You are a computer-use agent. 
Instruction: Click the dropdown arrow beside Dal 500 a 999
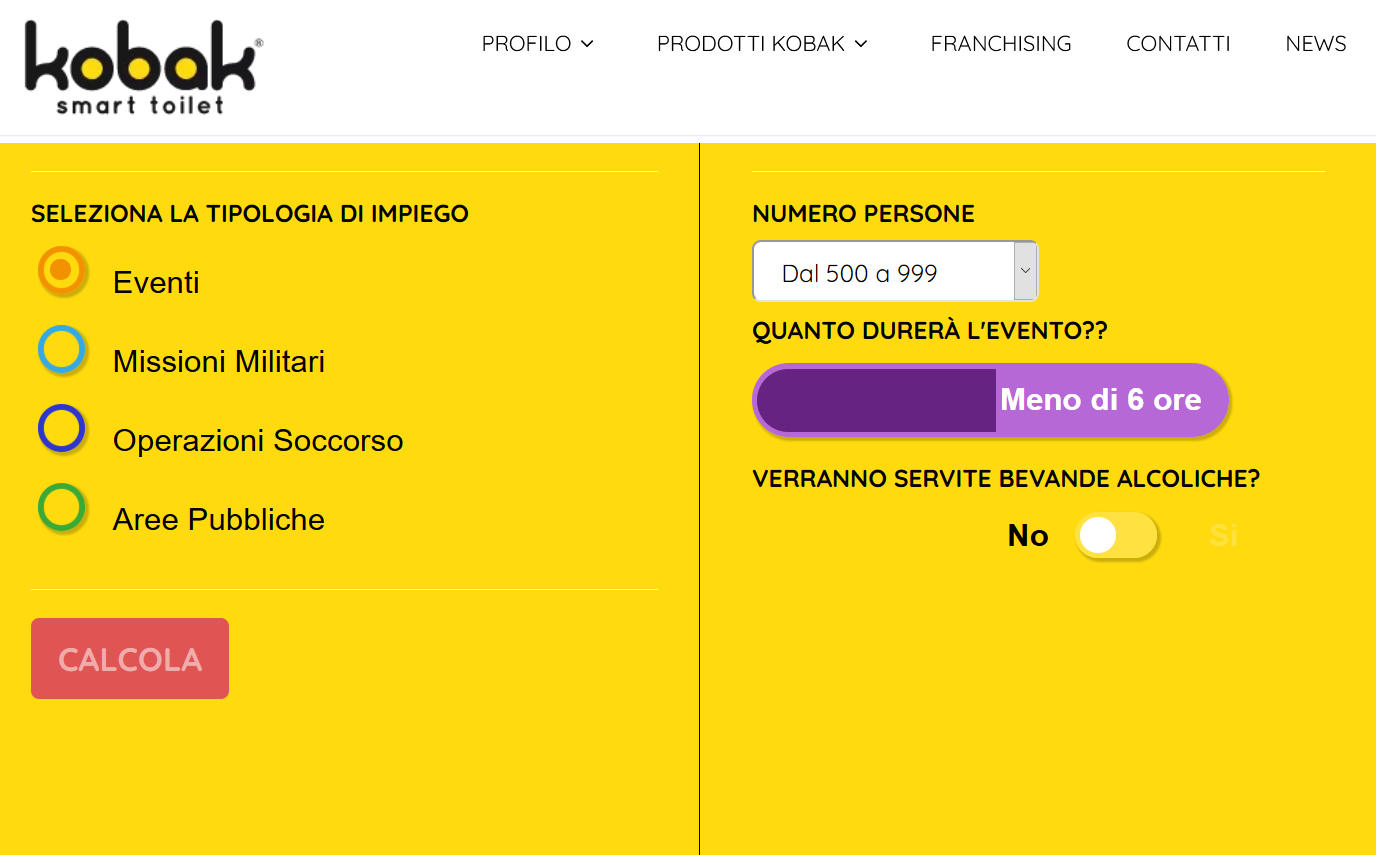click(1025, 271)
